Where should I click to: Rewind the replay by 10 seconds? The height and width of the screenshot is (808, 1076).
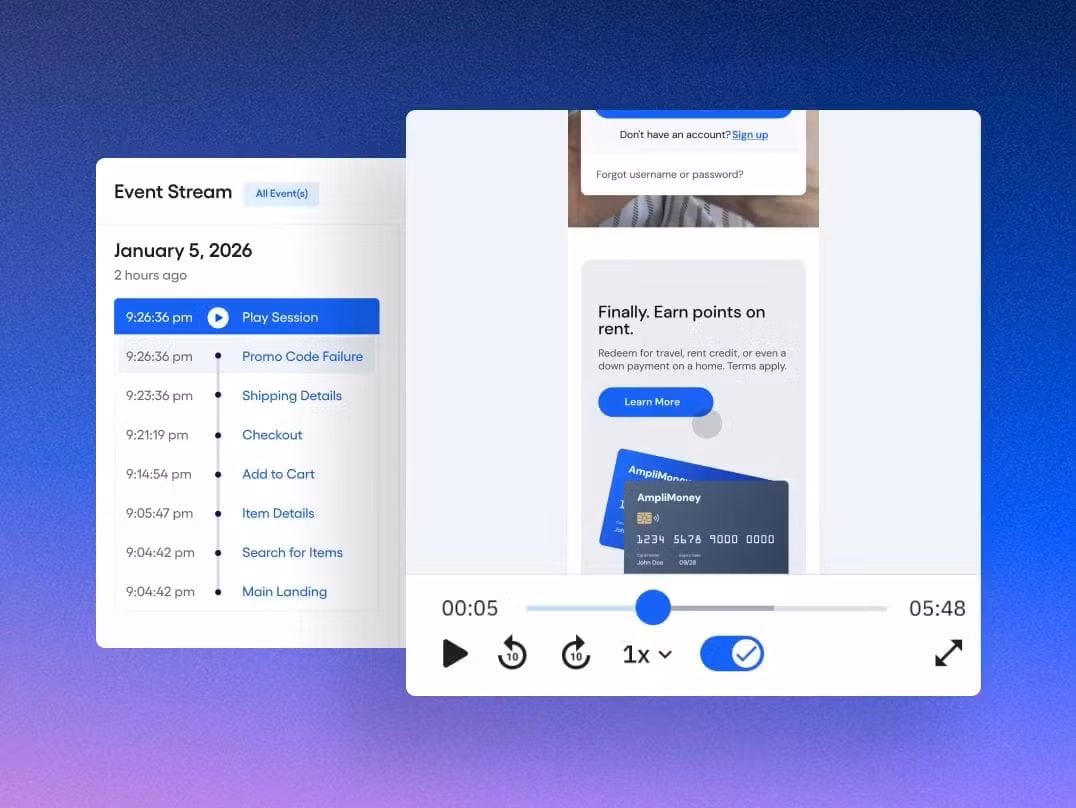click(512, 654)
